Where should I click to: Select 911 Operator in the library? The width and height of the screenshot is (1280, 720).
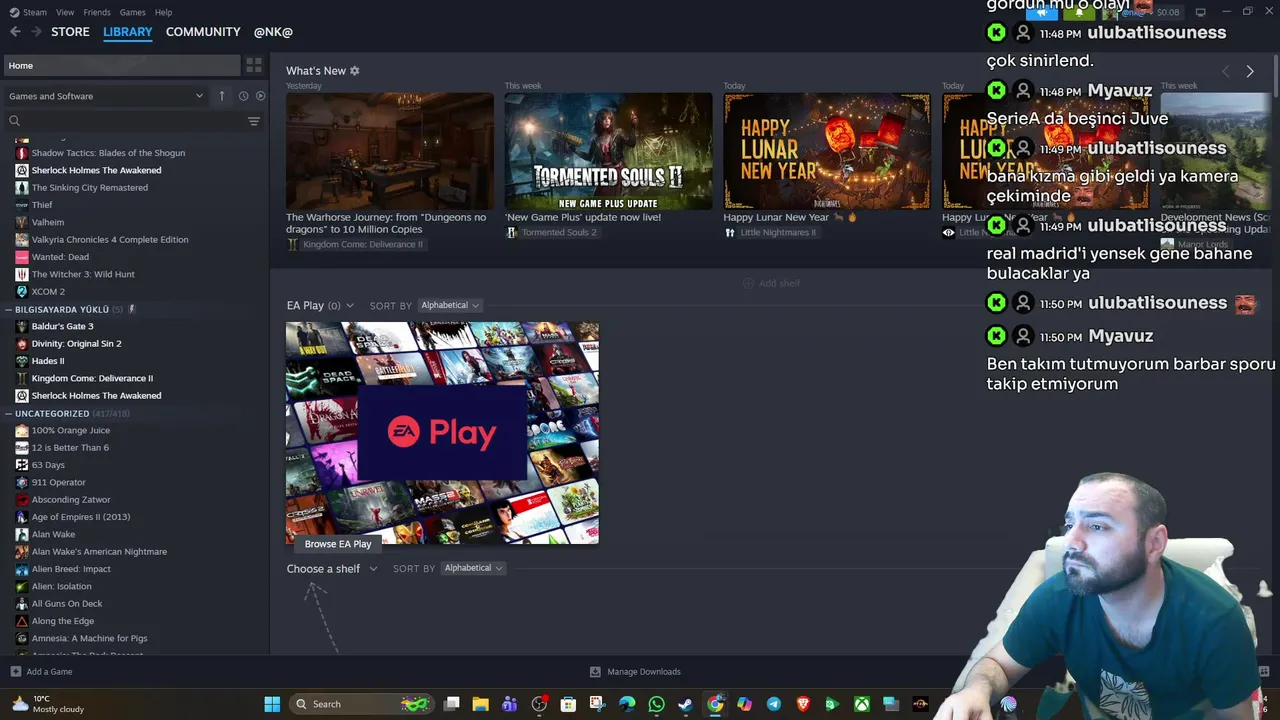pyautogui.click(x=58, y=482)
